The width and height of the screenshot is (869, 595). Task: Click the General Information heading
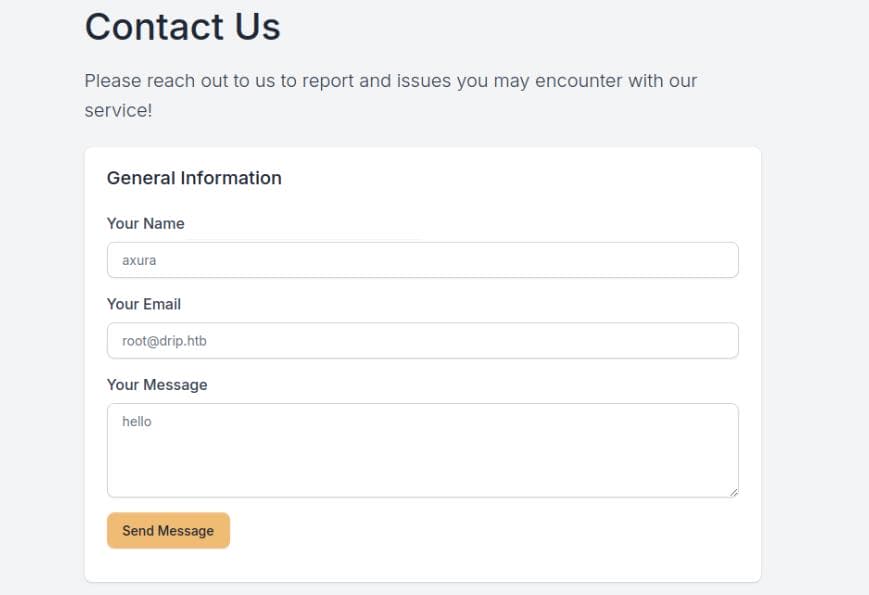click(194, 178)
